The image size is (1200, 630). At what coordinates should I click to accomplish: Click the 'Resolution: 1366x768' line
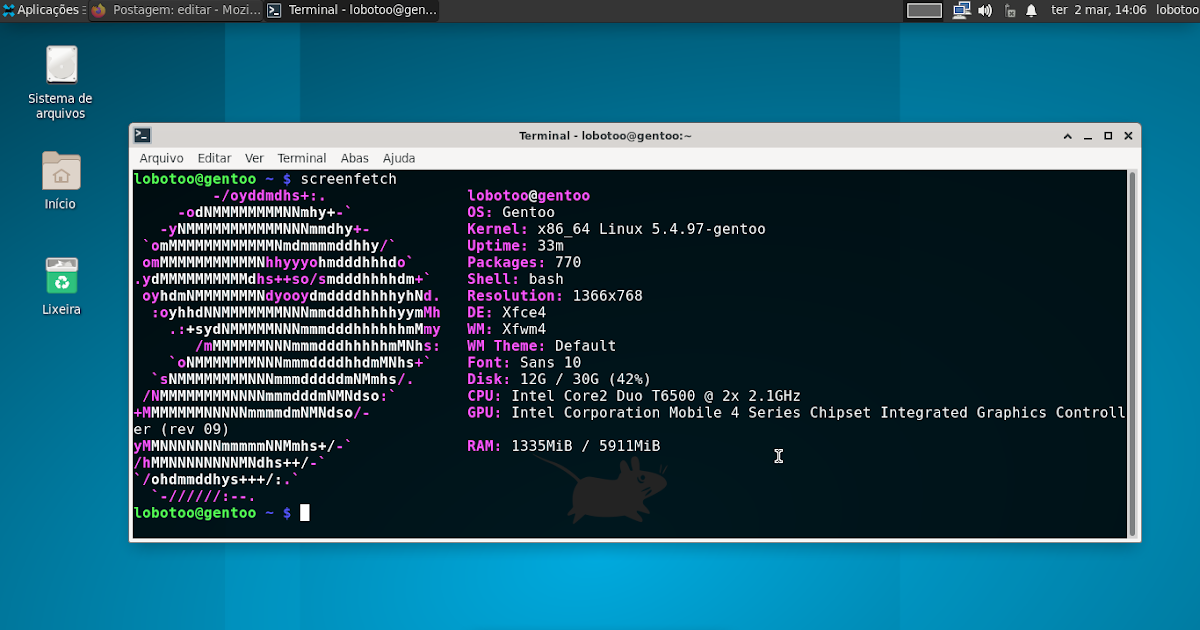(555, 296)
